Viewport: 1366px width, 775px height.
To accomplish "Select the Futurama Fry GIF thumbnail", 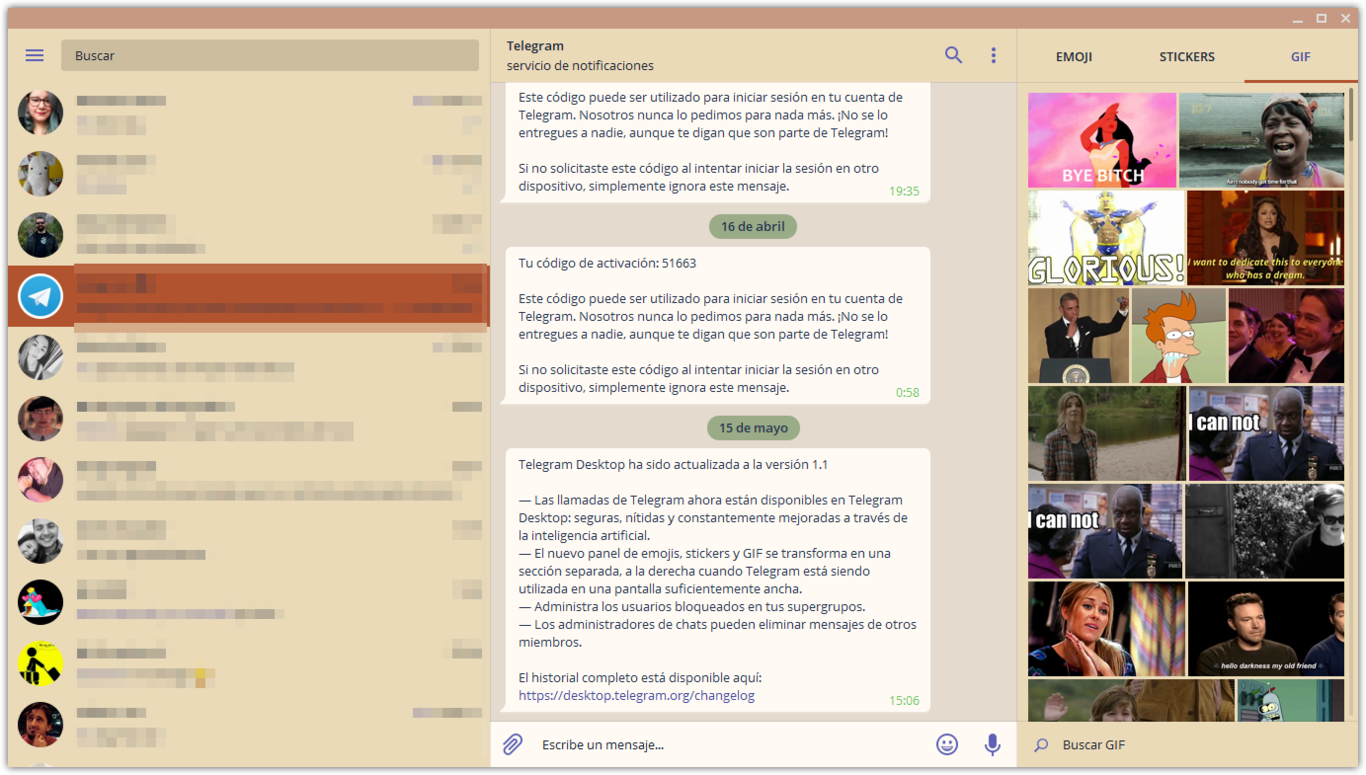I will tap(1179, 335).
